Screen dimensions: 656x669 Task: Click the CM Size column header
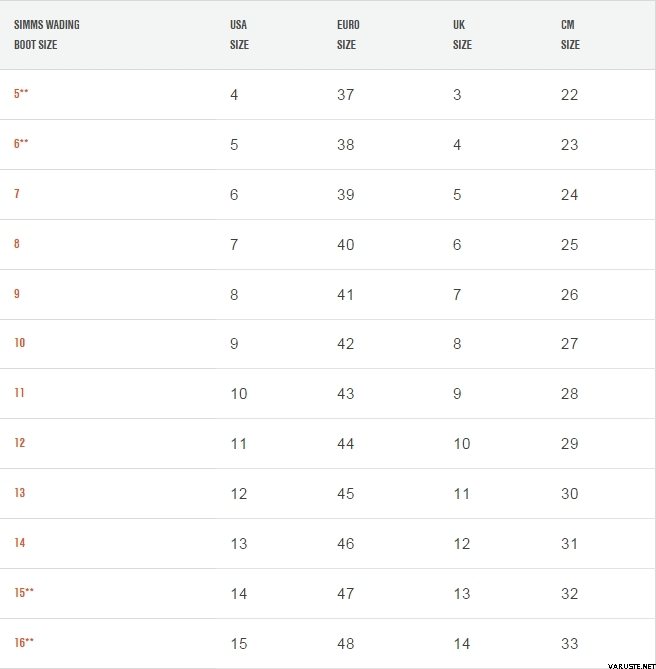tap(570, 35)
